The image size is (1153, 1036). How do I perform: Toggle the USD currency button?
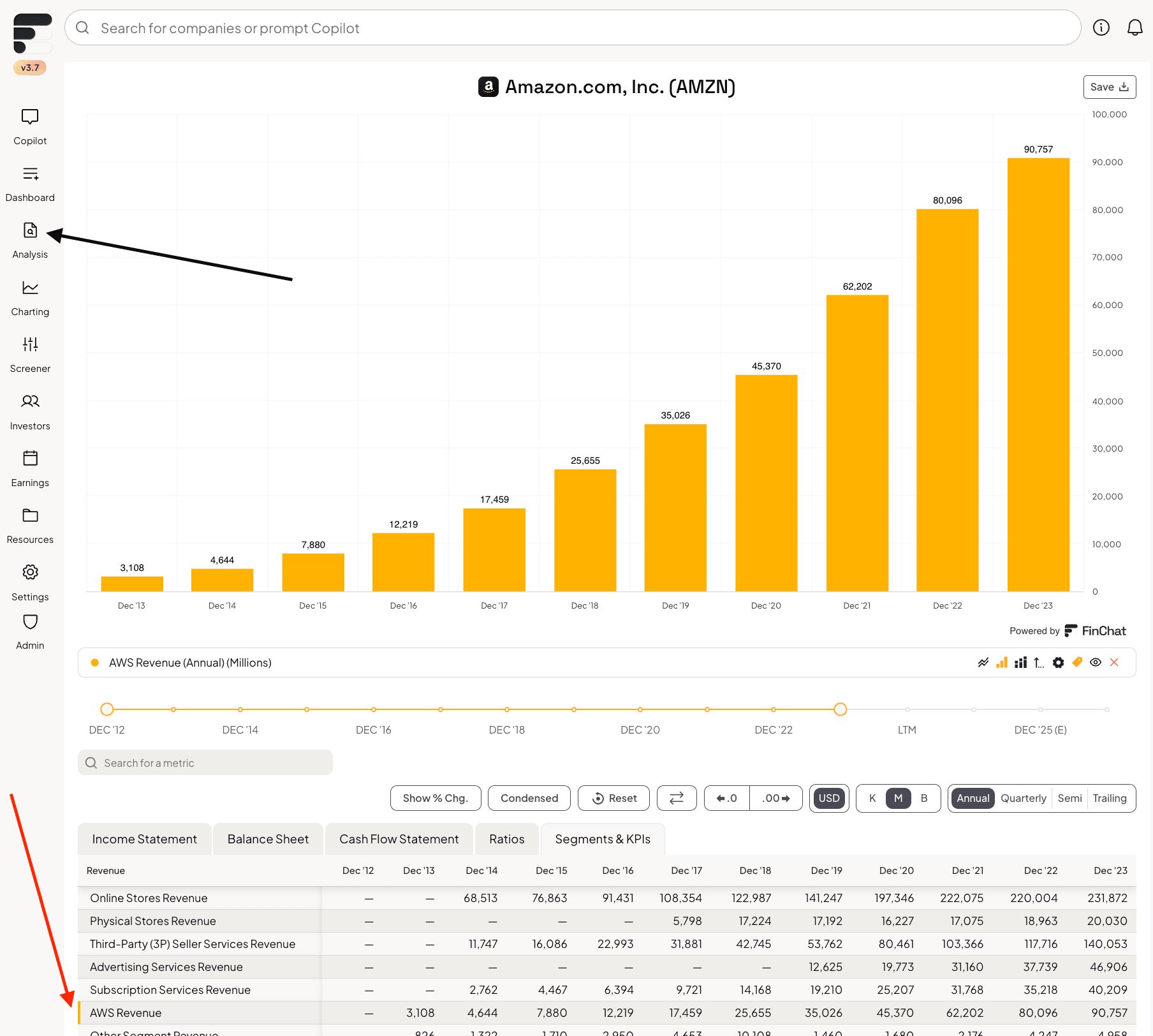829,798
